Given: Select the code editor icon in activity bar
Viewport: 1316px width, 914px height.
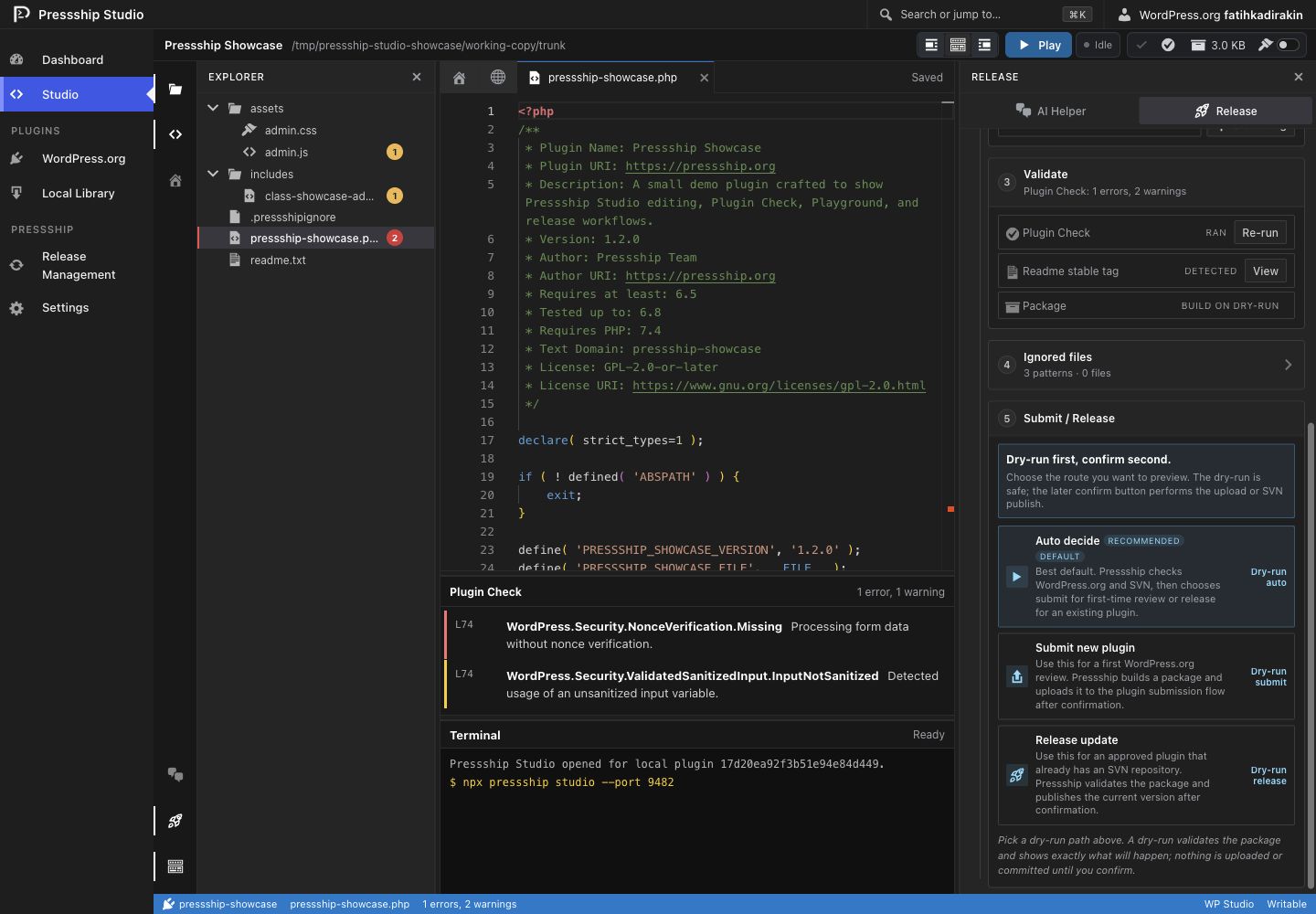Looking at the screenshot, I should pyautogui.click(x=175, y=134).
